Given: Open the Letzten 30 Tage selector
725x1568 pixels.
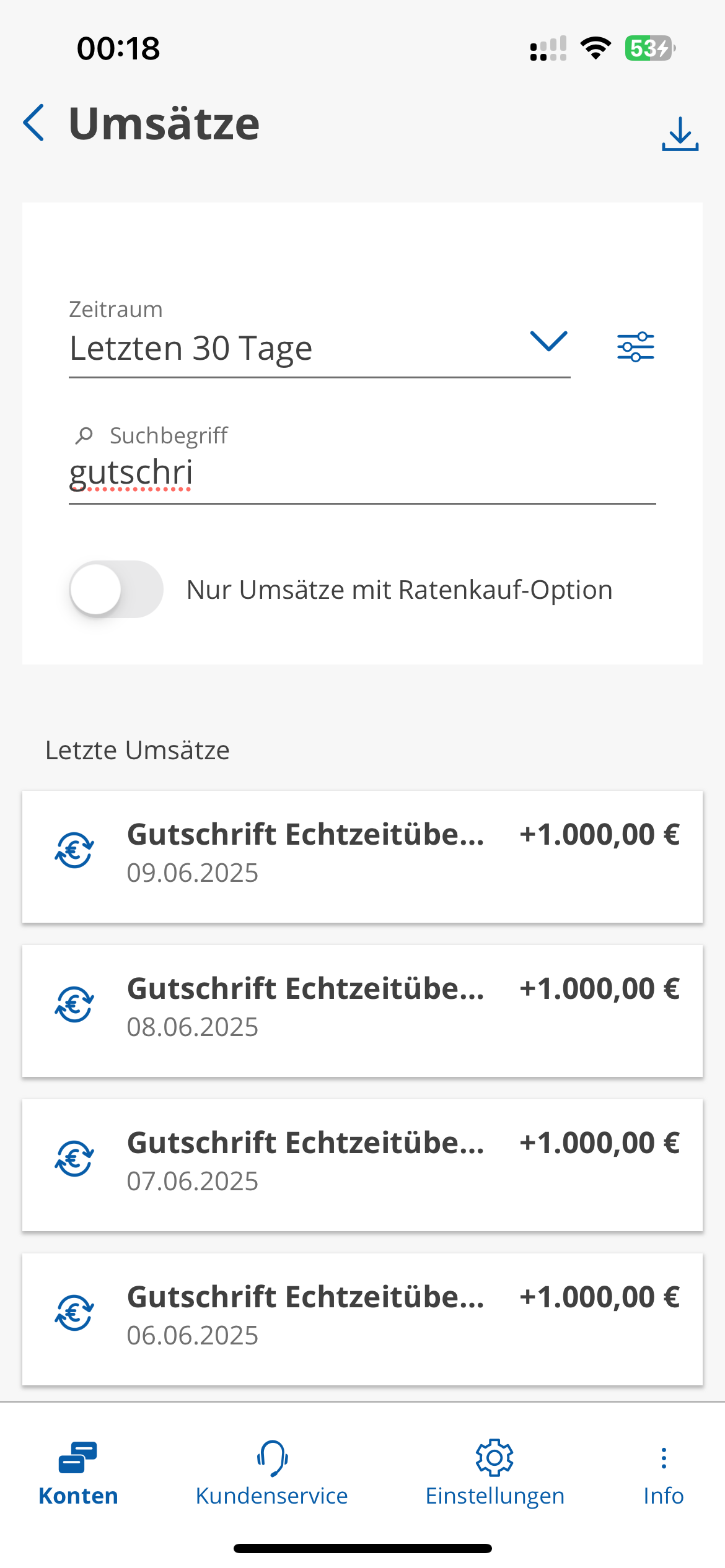Looking at the screenshot, I should coord(319,348).
